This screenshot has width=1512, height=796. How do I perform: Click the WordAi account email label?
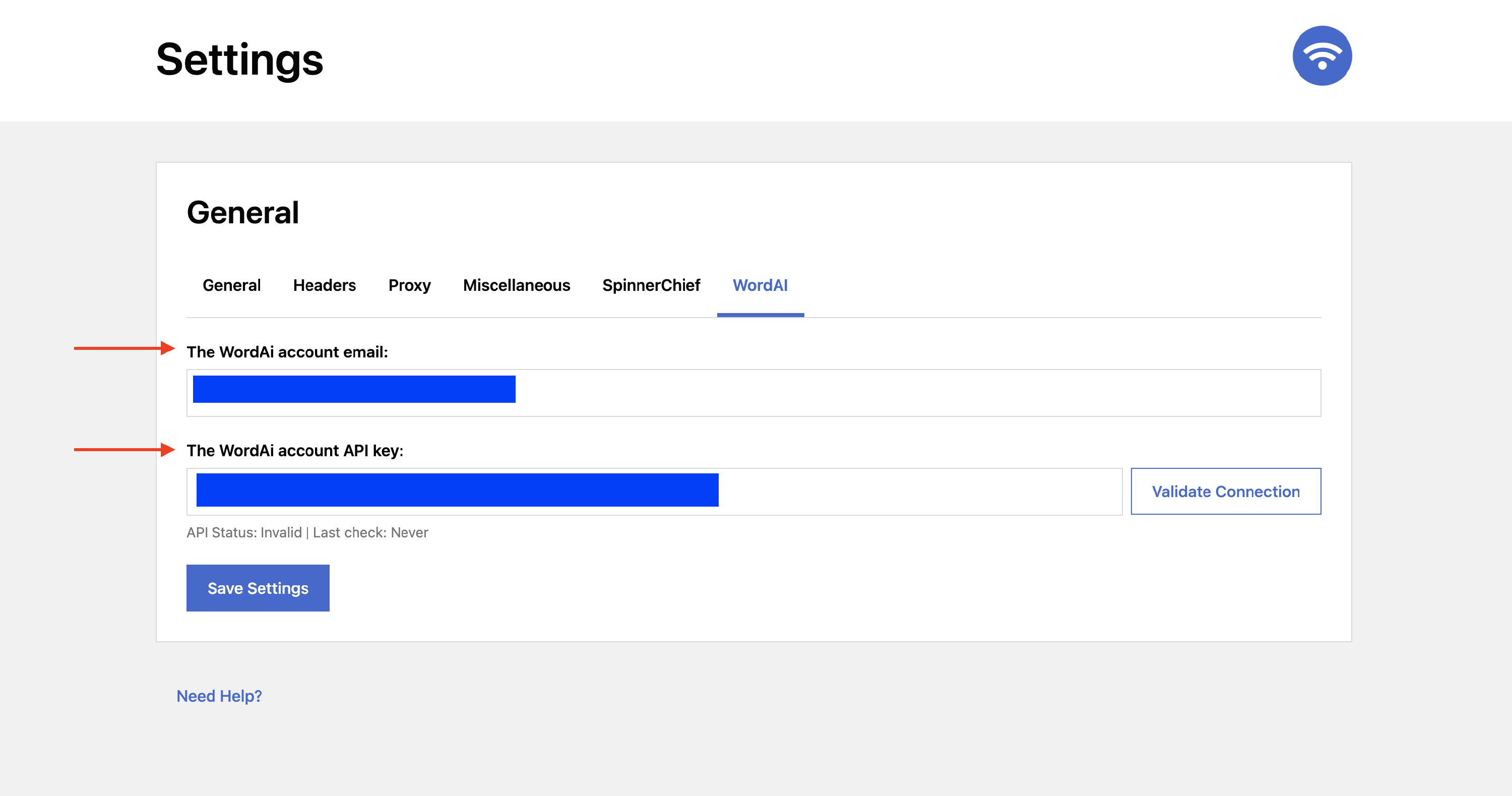click(x=287, y=352)
